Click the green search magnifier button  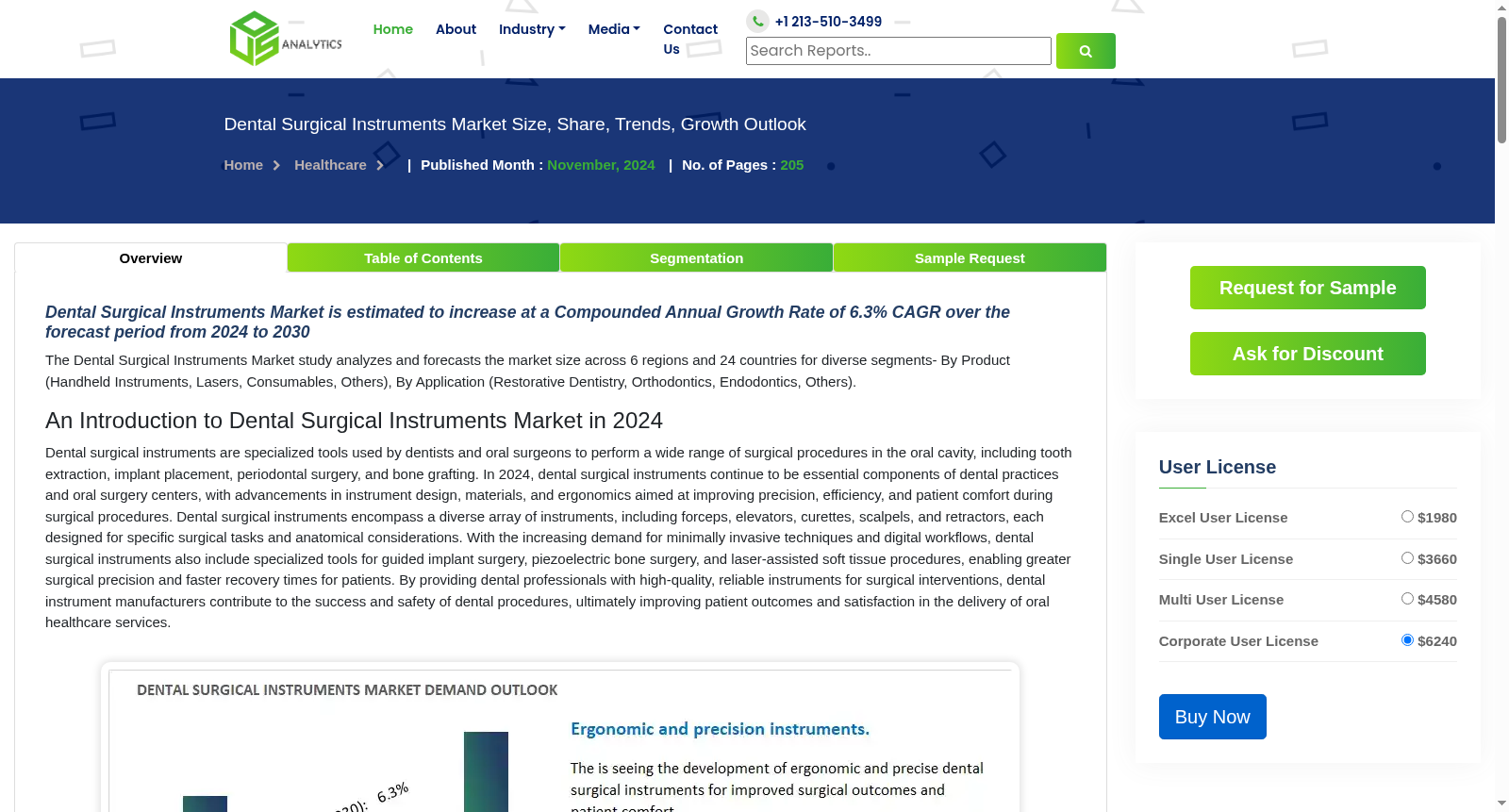click(x=1086, y=51)
